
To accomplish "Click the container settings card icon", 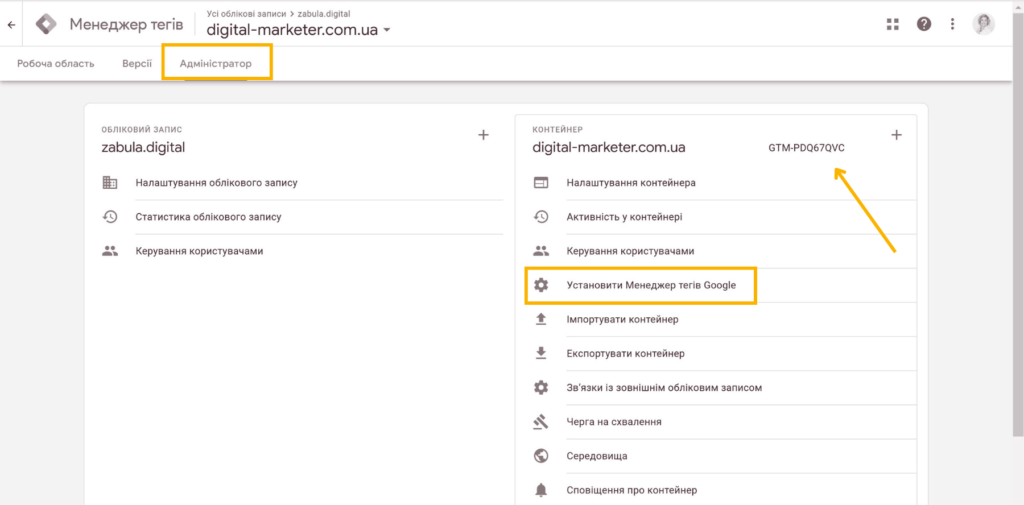I will pyautogui.click(x=541, y=183).
